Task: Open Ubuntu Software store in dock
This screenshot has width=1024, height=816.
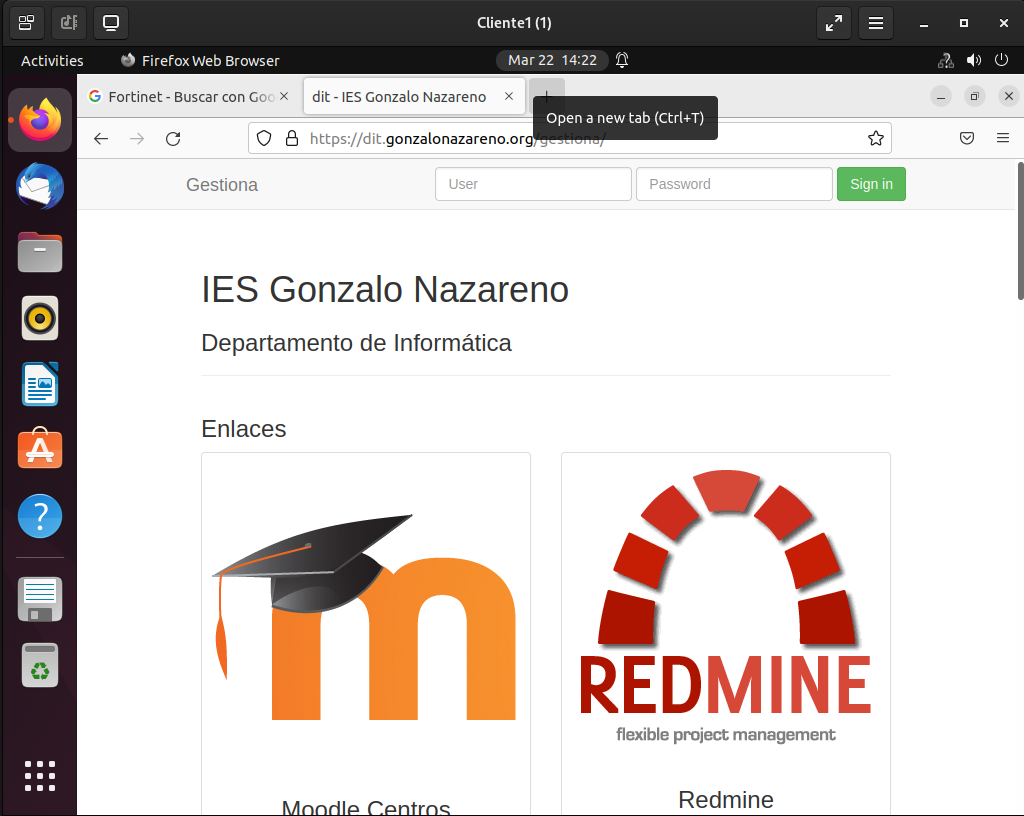Action: (40, 449)
